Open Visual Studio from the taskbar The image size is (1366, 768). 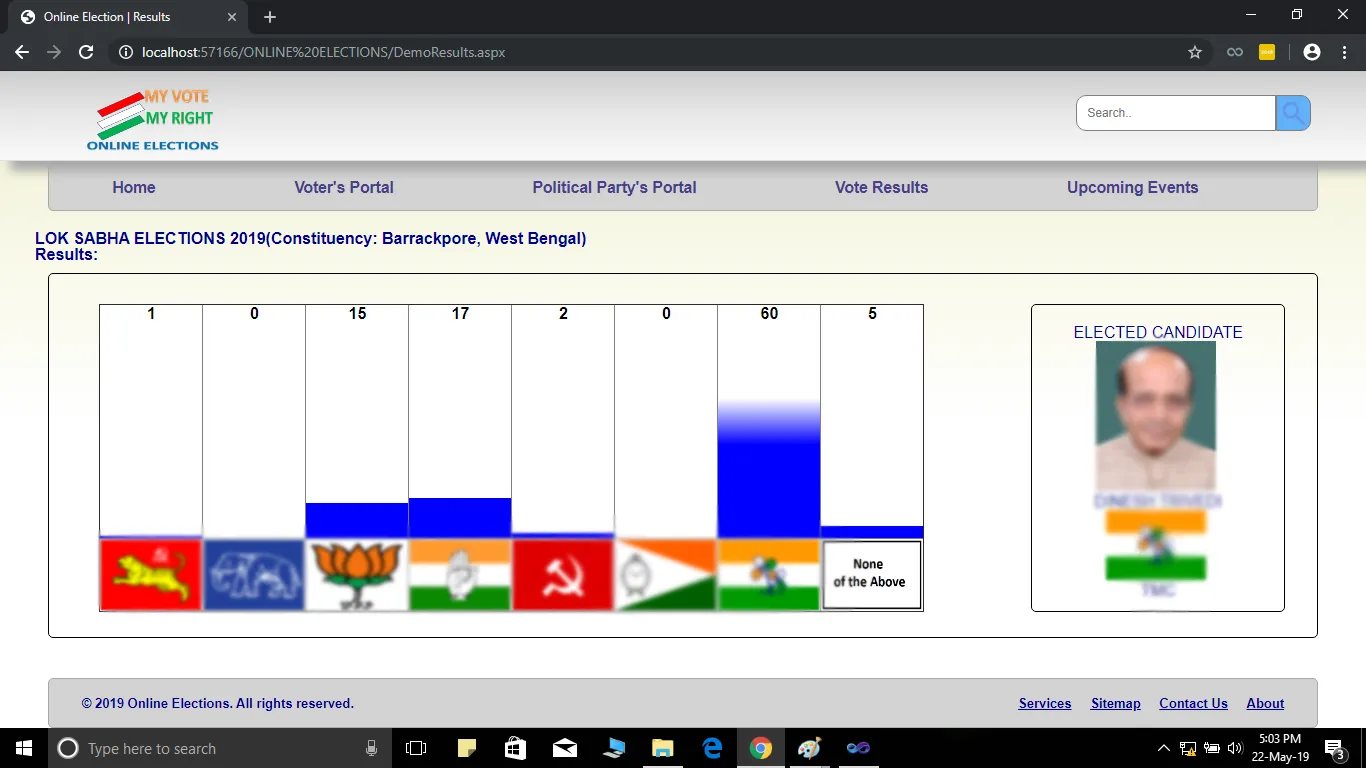pyautogui.click(x=859, y=748)
